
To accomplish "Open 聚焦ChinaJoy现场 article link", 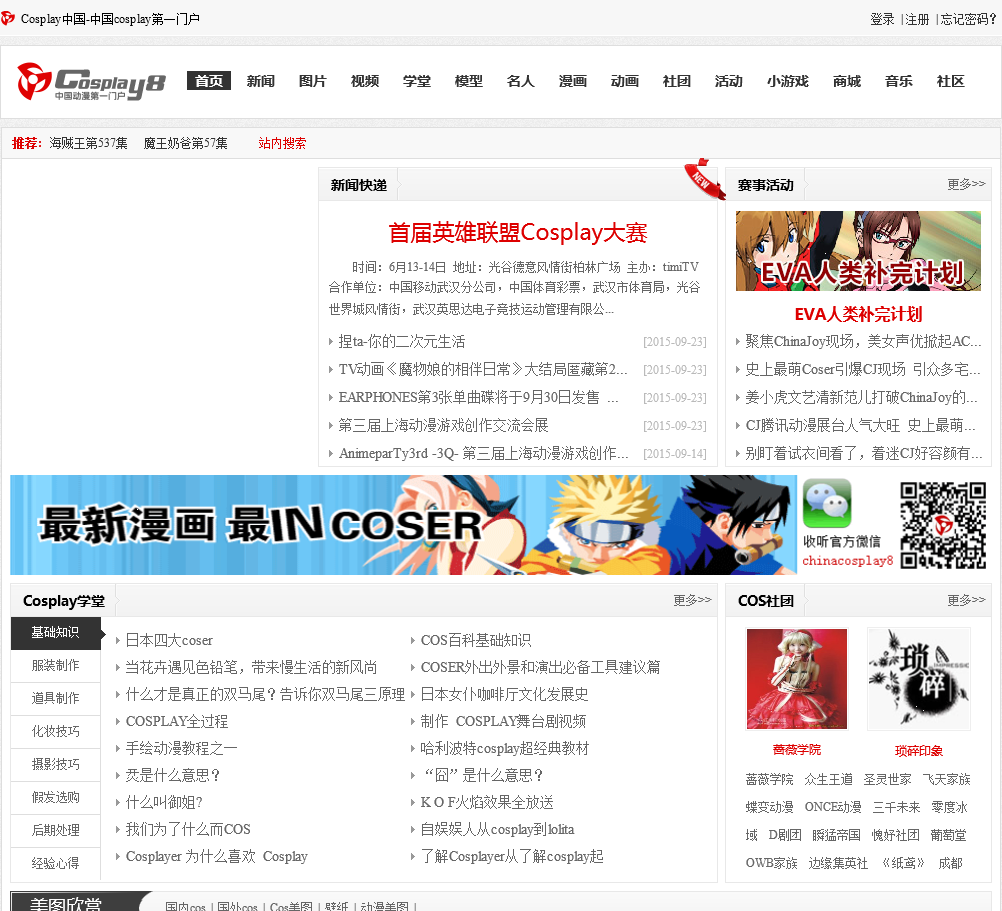I will click(x=863, y=342).
